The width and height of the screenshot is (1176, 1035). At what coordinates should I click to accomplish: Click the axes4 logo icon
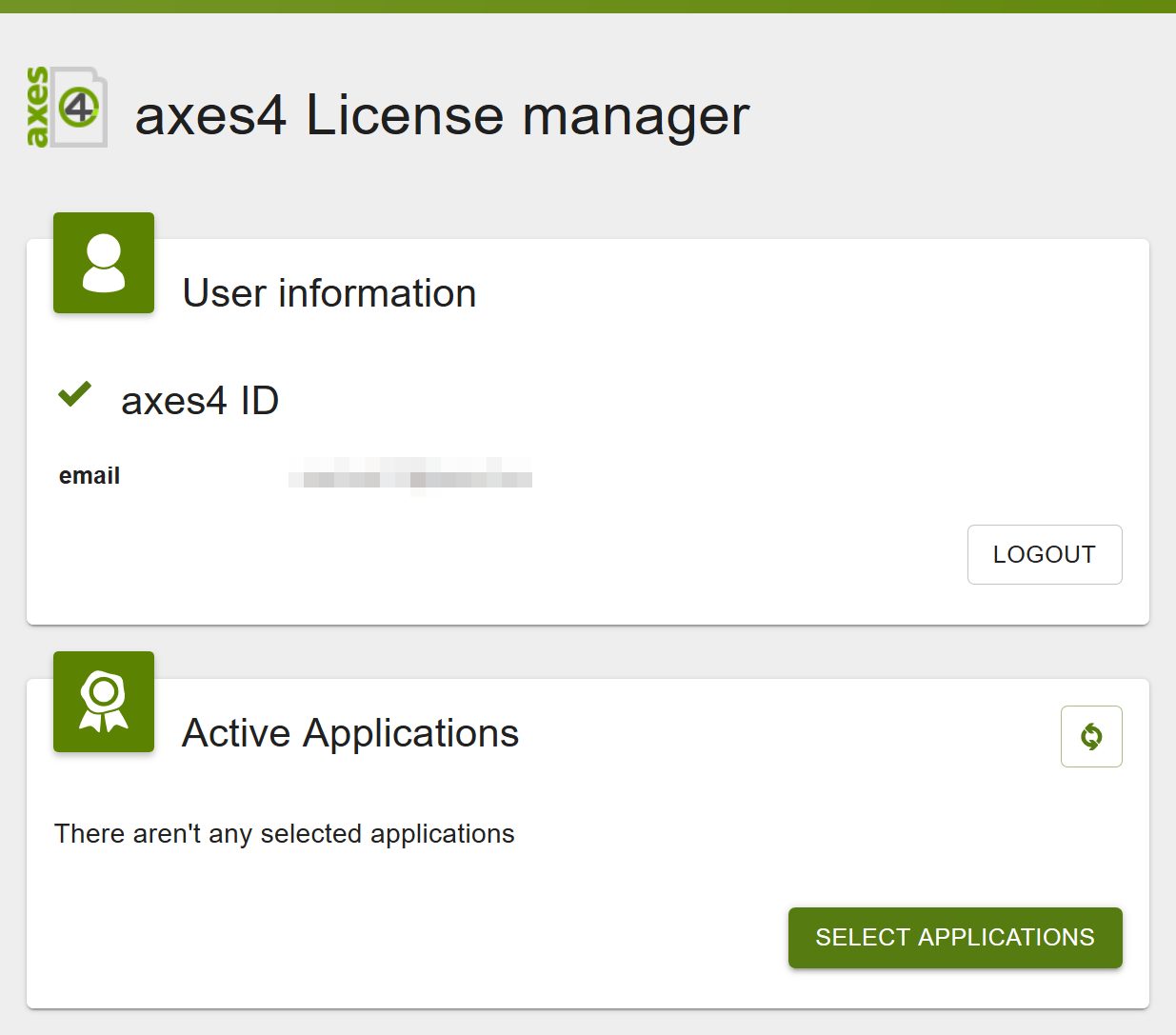[67, 107]
